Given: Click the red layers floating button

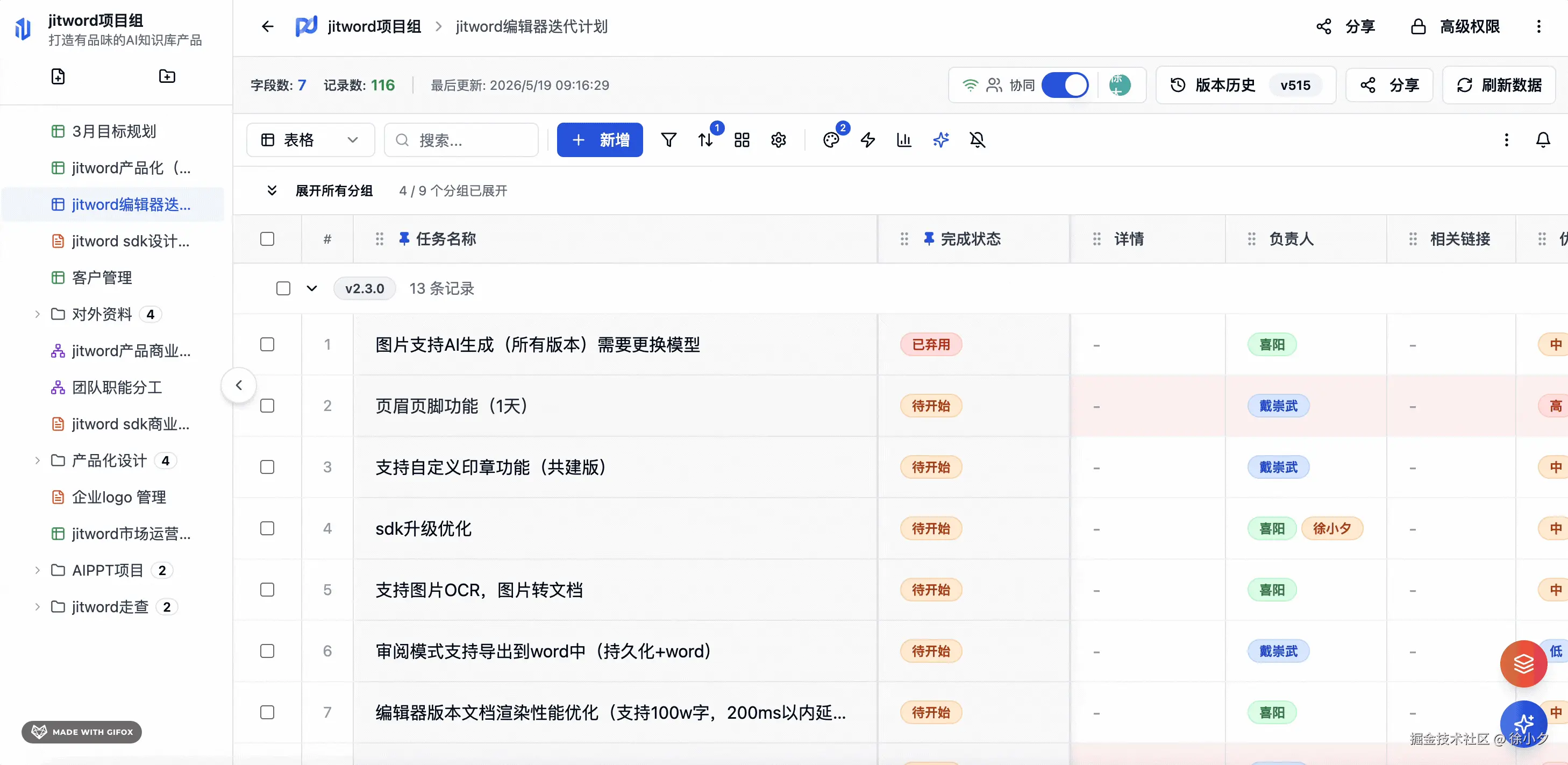Looking at the screenshot, I should (x=1523, y=663).
